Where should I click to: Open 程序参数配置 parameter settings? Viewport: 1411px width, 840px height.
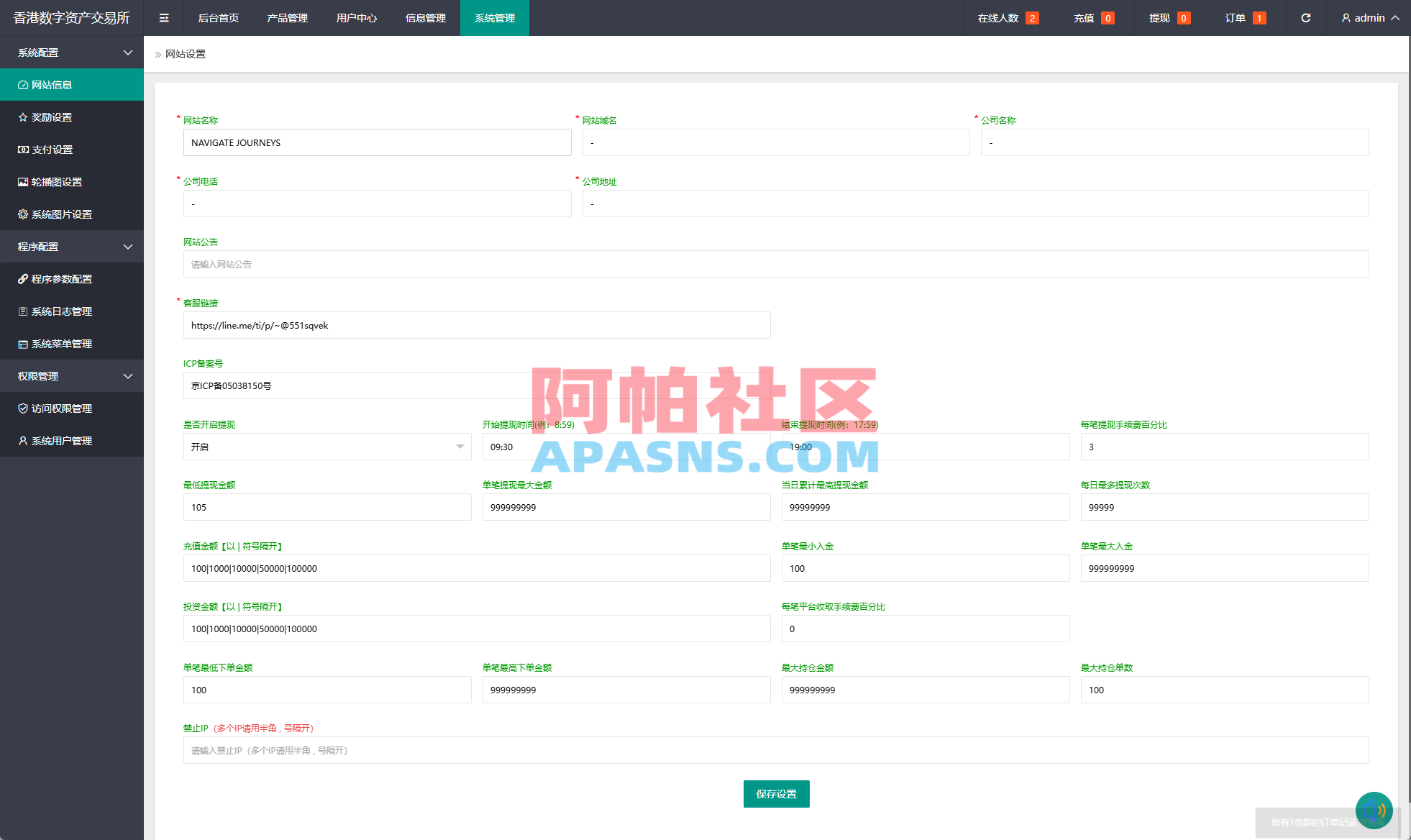pyautogui.click(x=62, y=279)
